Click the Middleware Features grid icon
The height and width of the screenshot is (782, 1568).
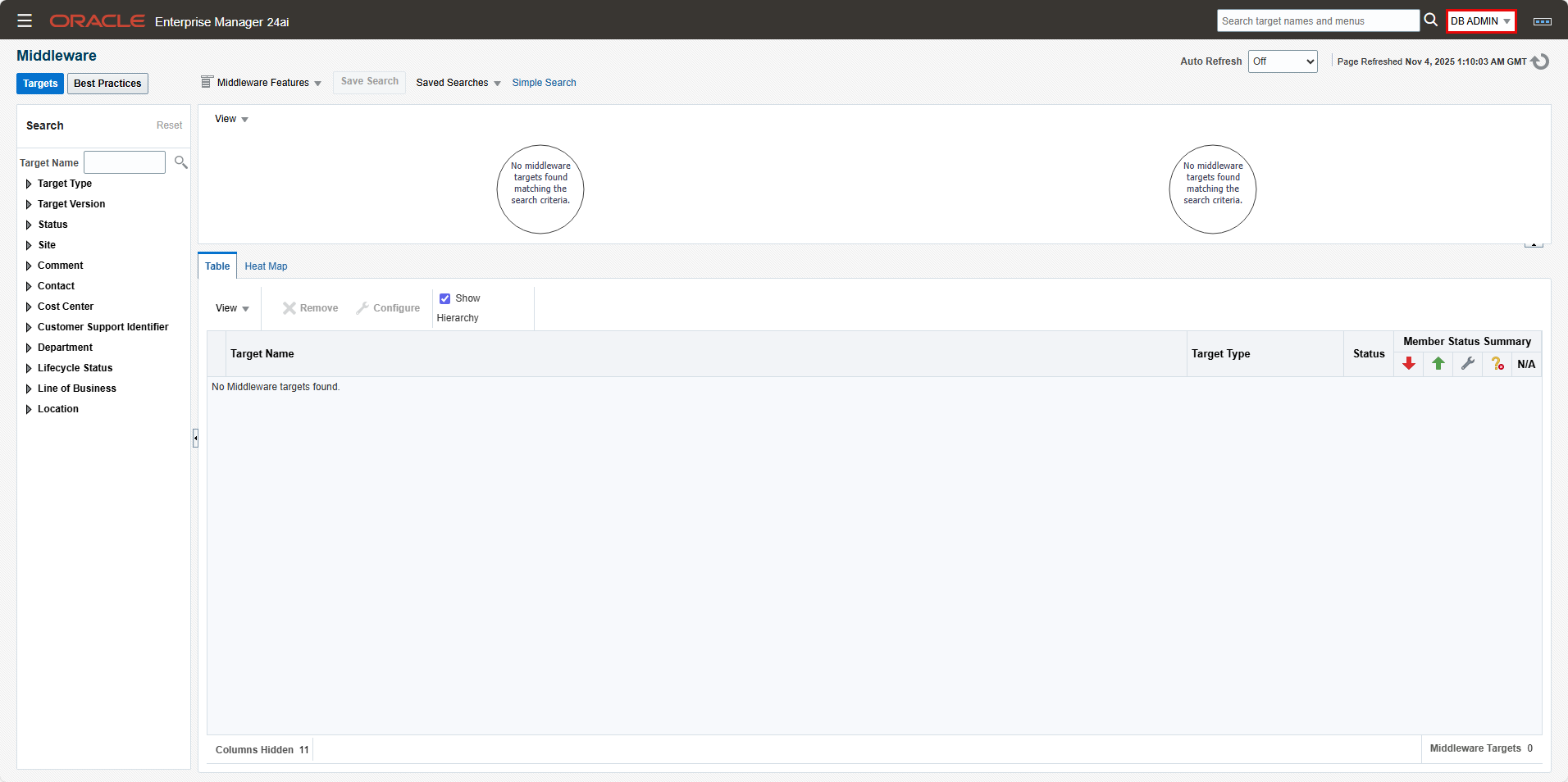tap(207, 81)
